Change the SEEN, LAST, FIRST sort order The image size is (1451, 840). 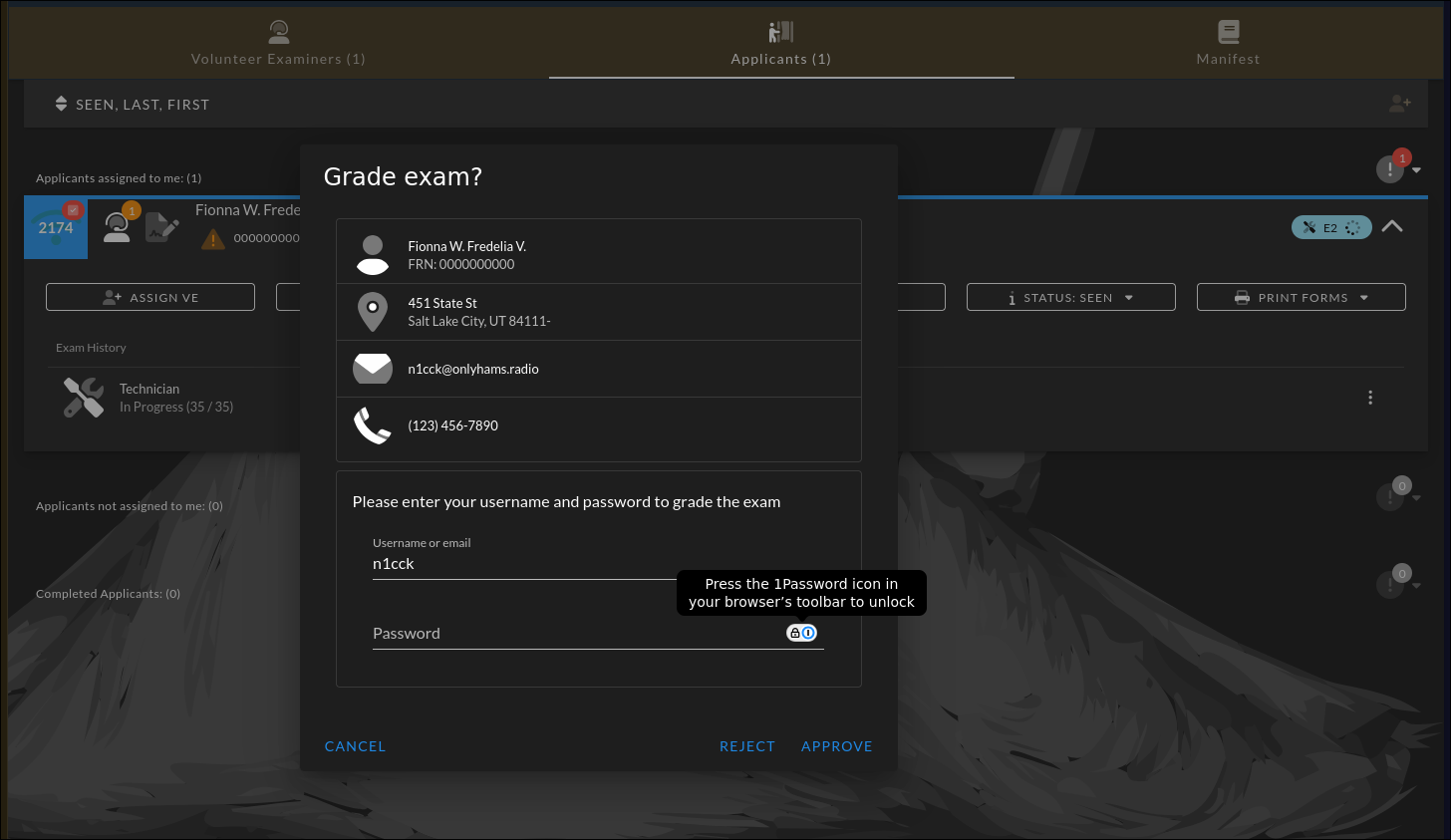[x=143, y=105]
